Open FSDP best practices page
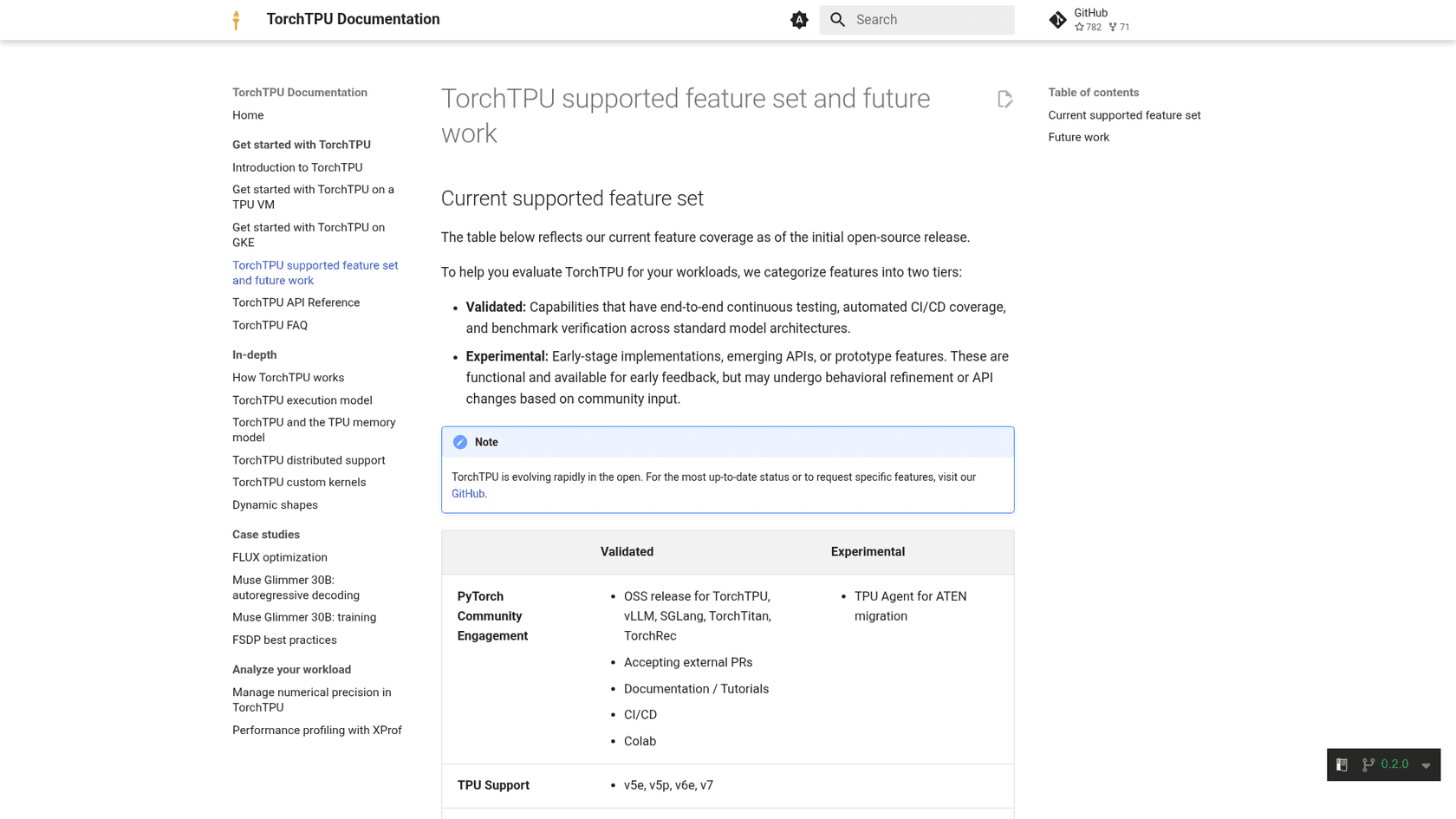The height and width of the screenshot is (819, 1456). (x=284, y=640)
